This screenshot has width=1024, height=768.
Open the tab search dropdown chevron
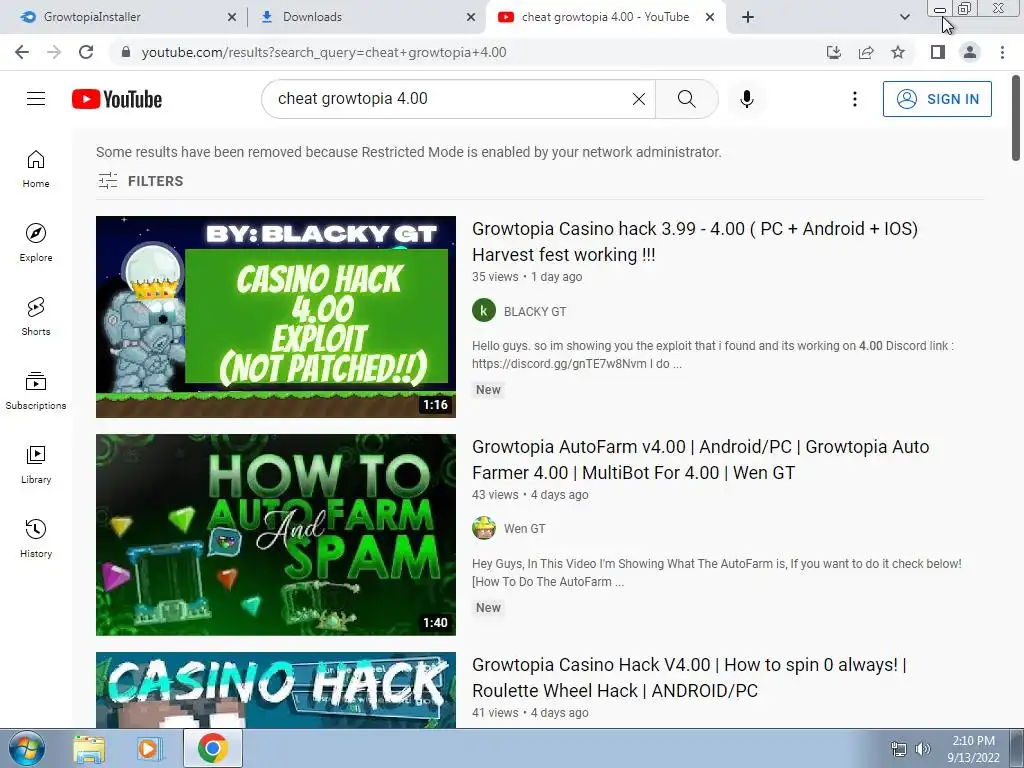(x=904, y=17)
